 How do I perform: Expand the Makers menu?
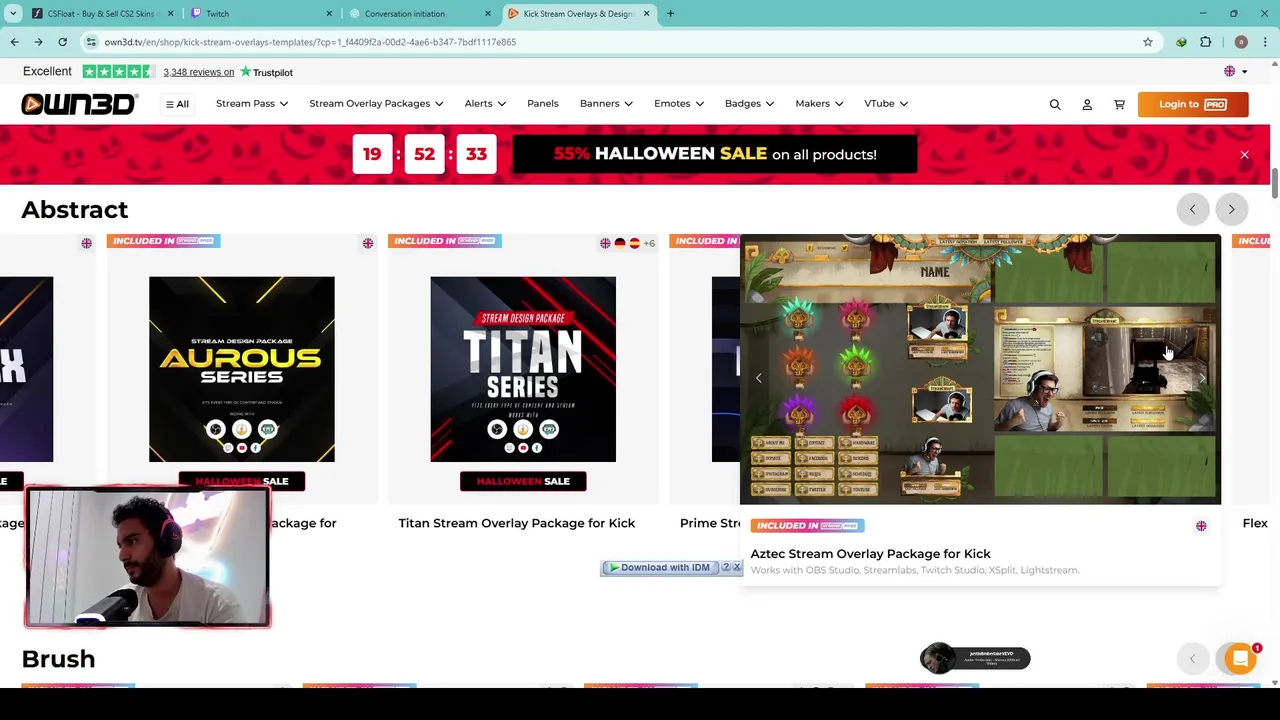point(820,104)
